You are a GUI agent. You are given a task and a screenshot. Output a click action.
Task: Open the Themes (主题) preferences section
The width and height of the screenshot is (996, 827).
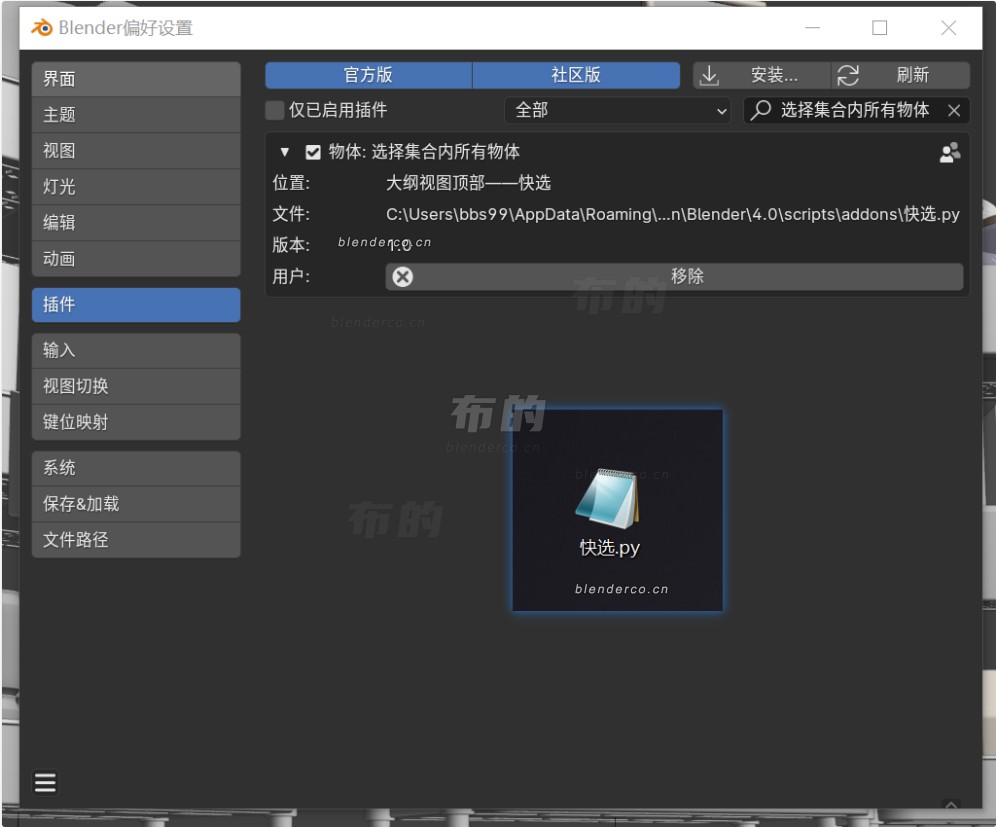click(136, 115)
